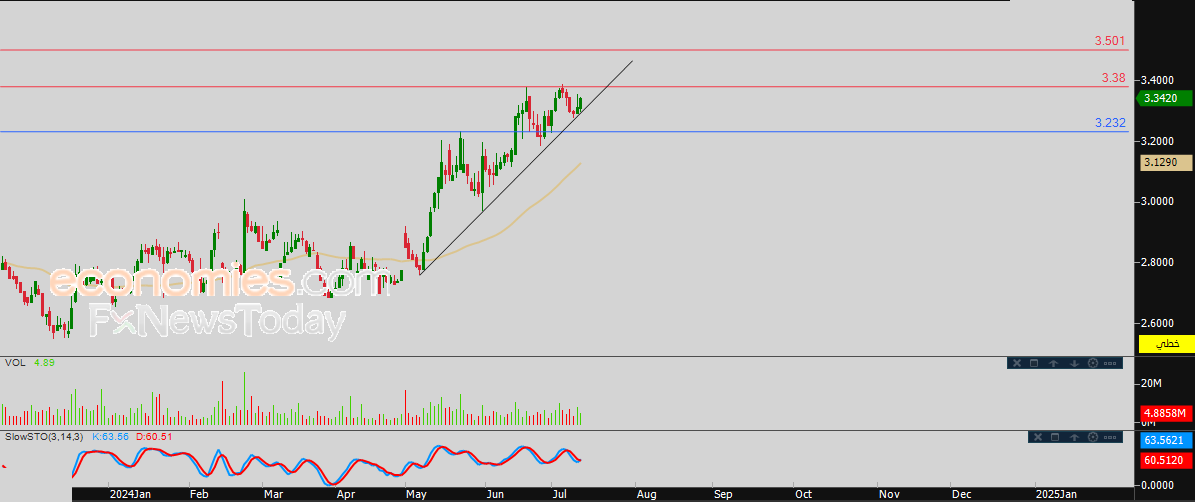
Task: Click the 60.5120 stochastic D tag
Action: point(1165,460)
